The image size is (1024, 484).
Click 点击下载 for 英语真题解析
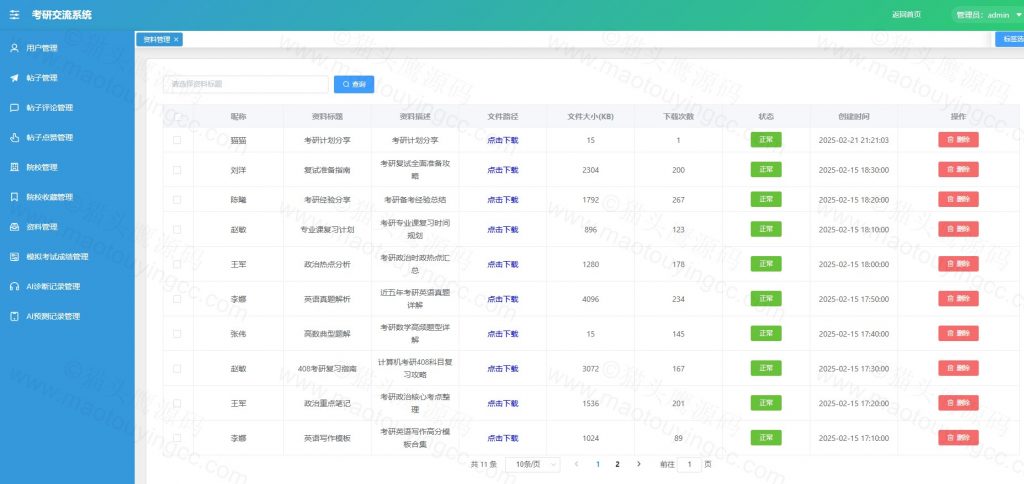502,299
